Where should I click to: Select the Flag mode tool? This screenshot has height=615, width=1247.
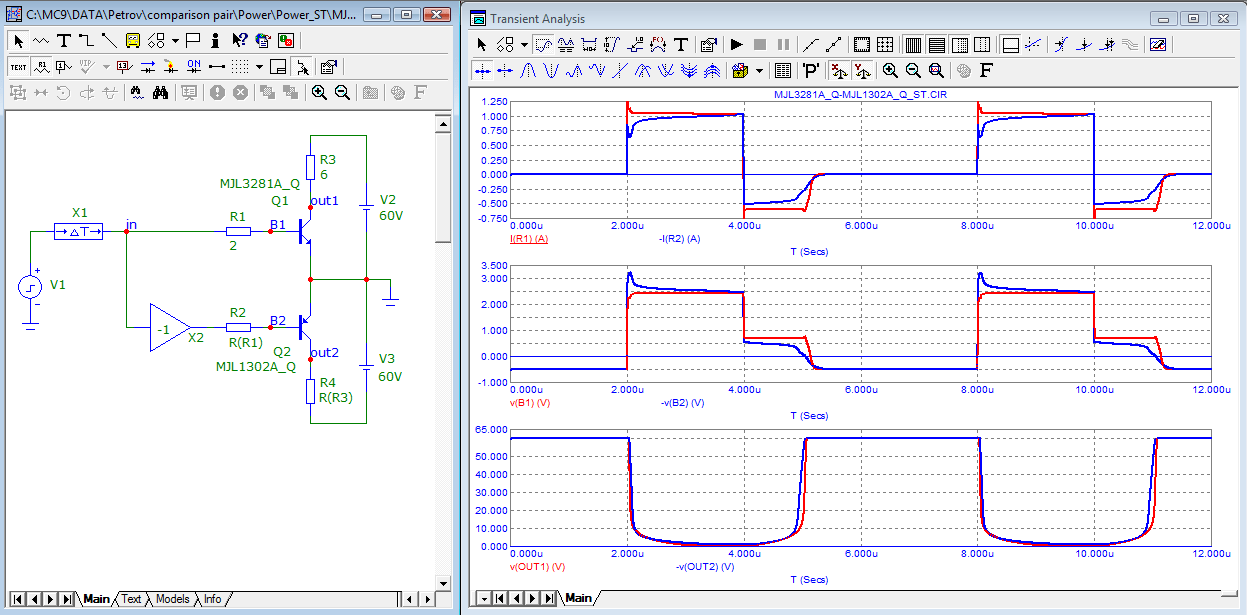point(193,40)
